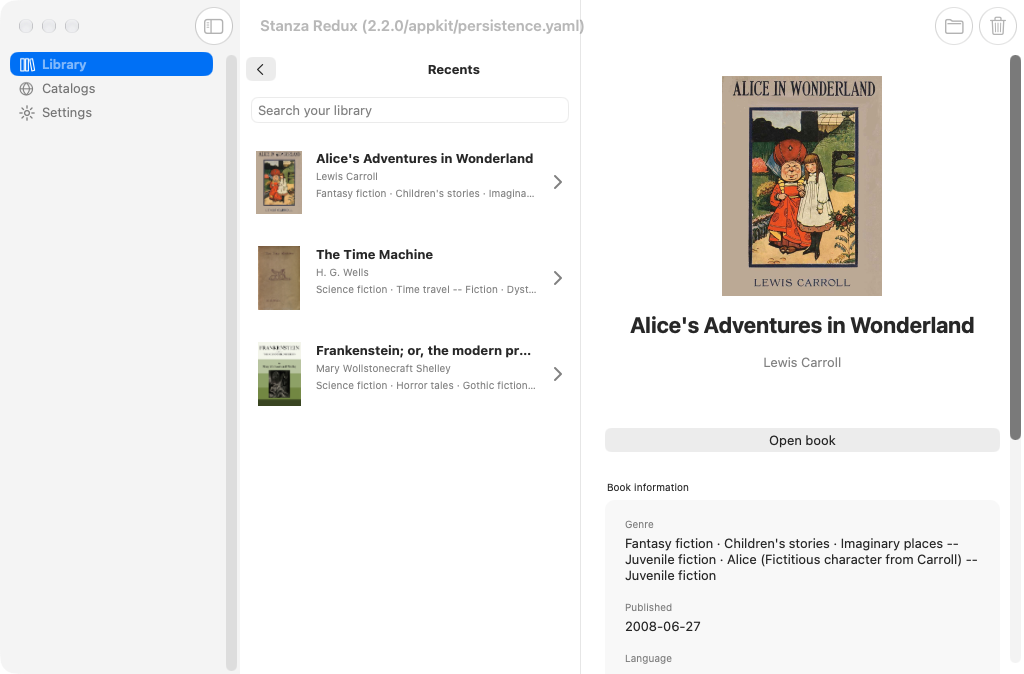Click The Time Machine cover thumbnail
Image resolution: width=1024 pixels, height=674 pixels.
point(279,278)
